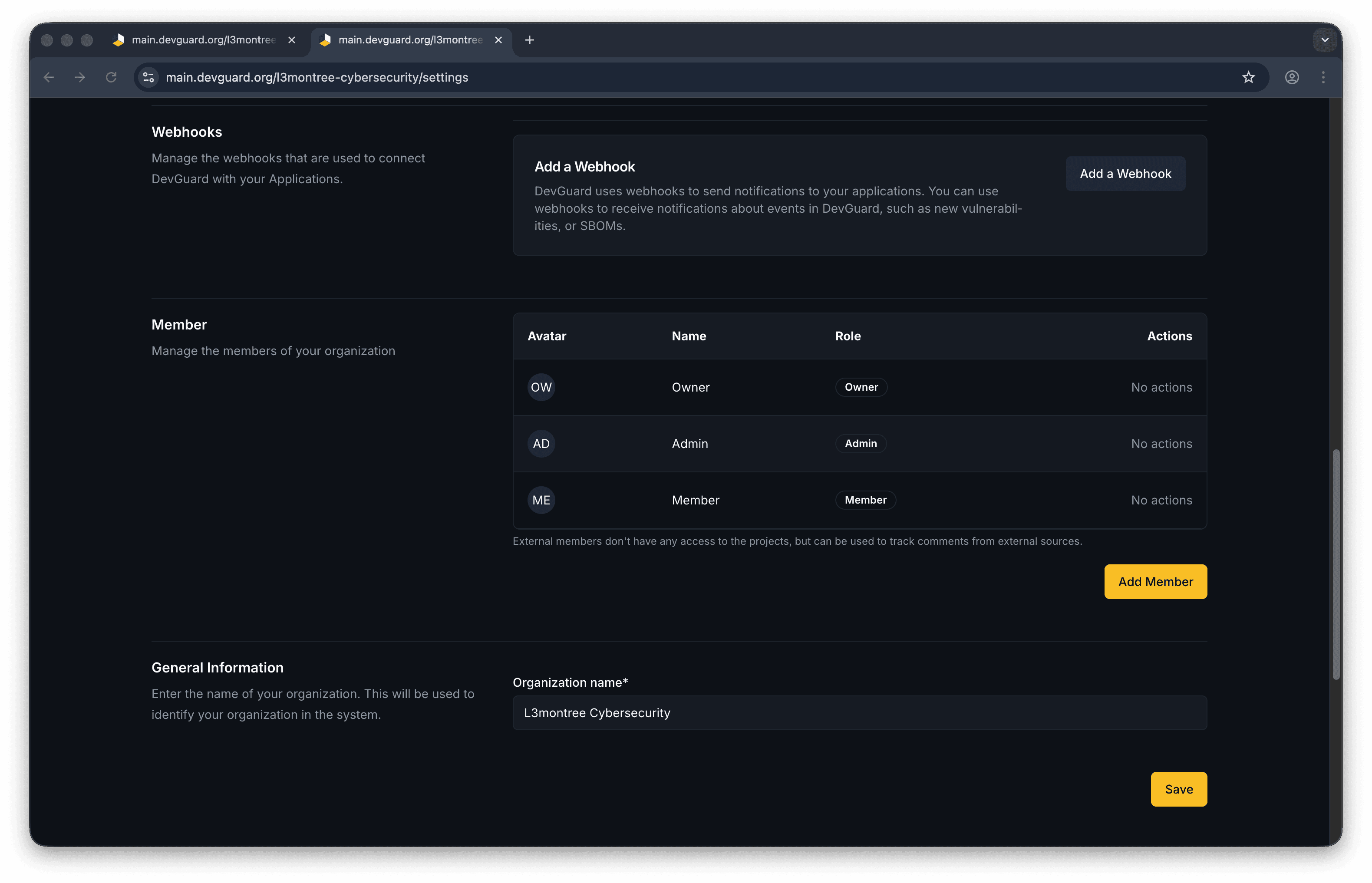Save the organization settings

(x=1178, y=790)
